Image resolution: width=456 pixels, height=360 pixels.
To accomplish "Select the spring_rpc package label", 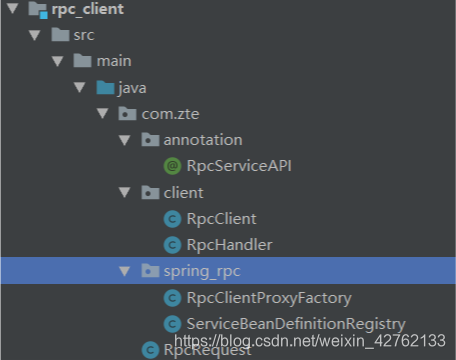I will point(202,271).
